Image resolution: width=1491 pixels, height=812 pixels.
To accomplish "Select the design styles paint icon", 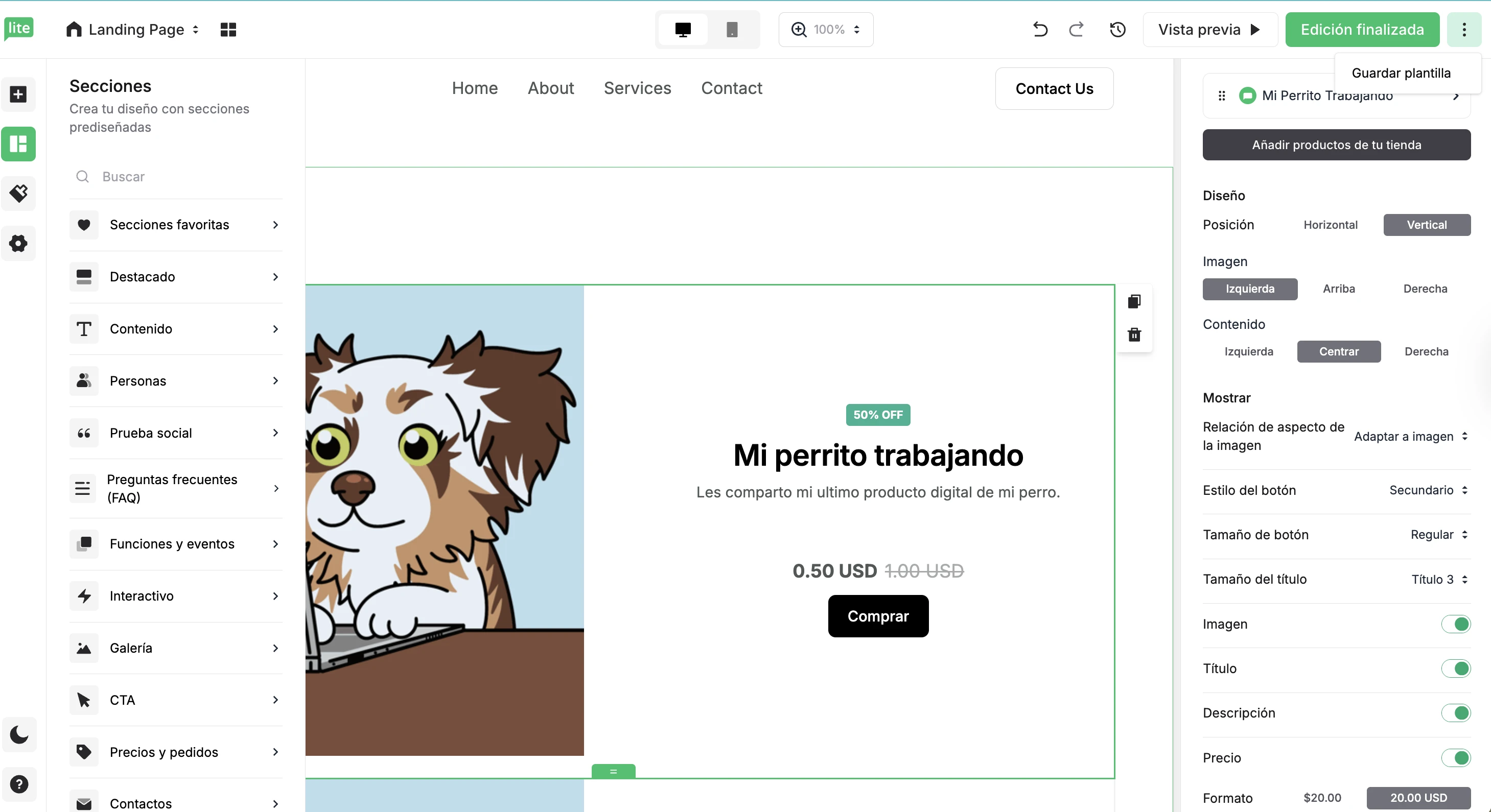I will point(18,193).
